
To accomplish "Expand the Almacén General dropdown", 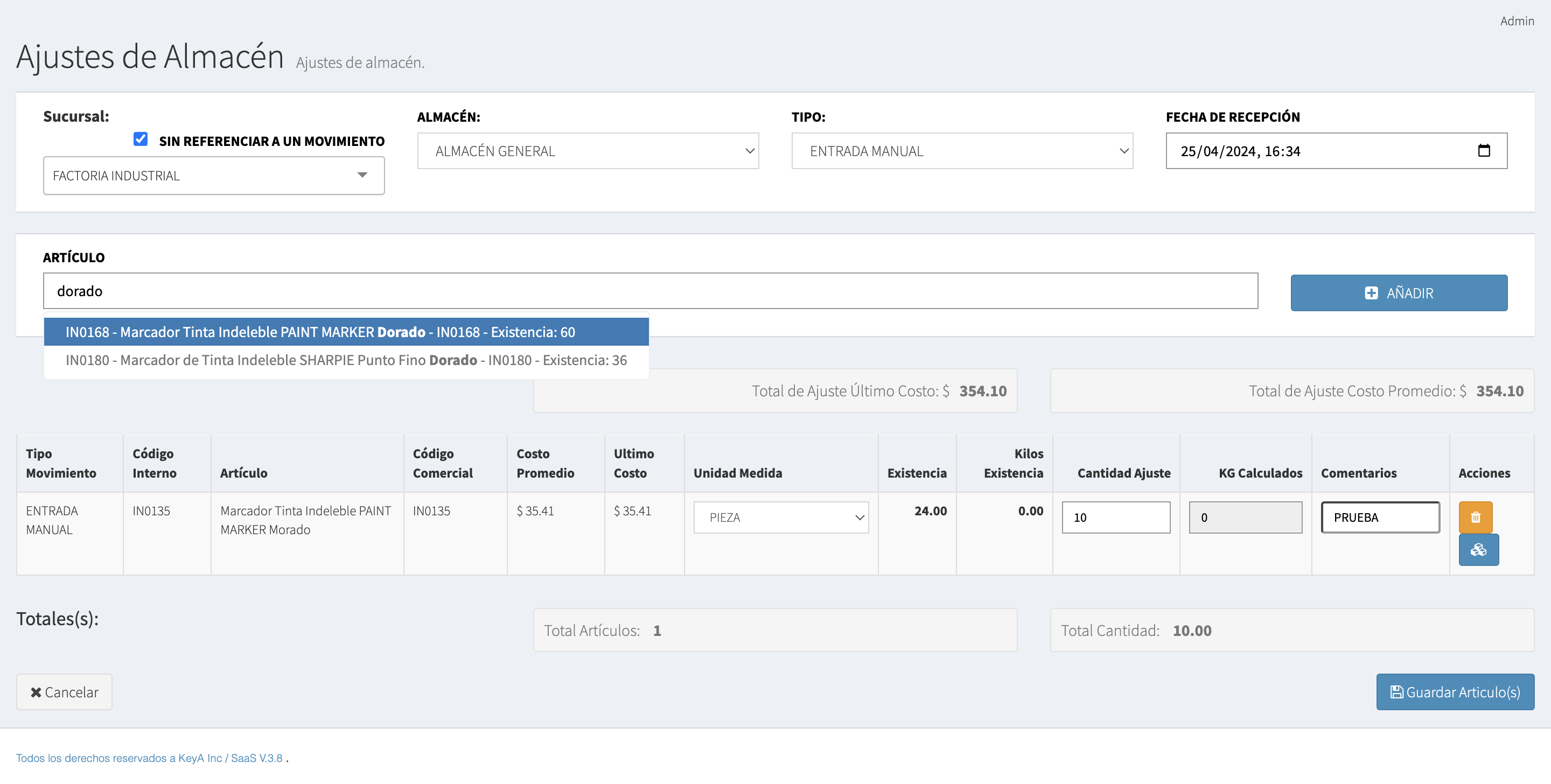I will click(587, 151).
